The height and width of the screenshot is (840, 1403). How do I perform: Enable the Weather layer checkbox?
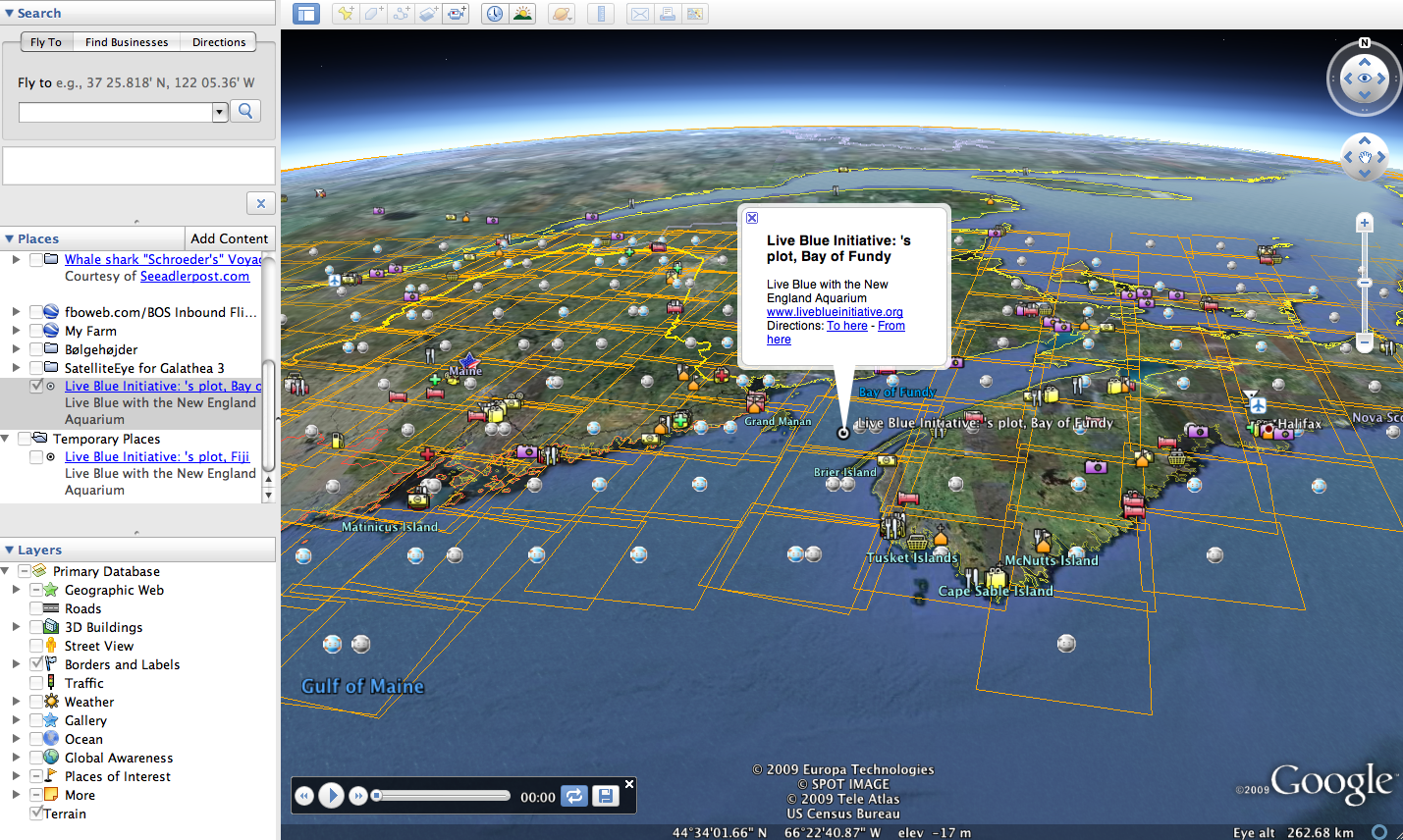tap(36, 702)
